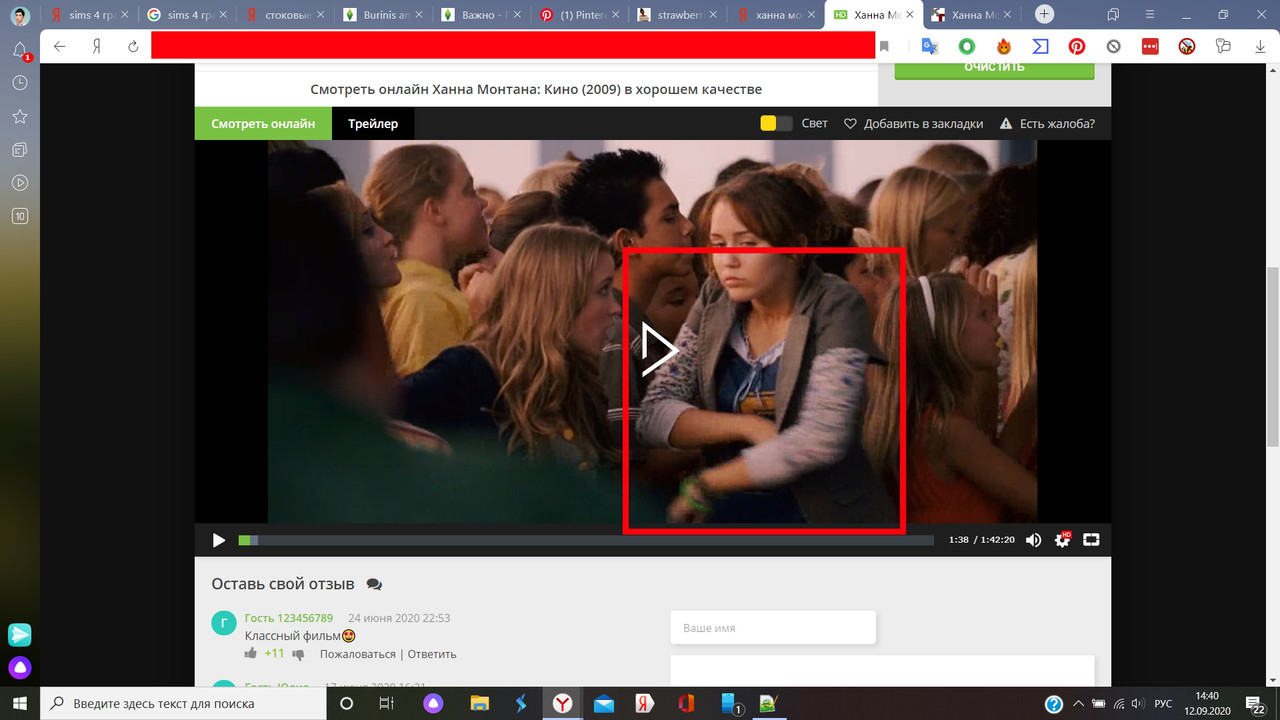The image size is (1280, 720).
Task: Open Task View on taskbar
Action: pyautogui.click(x=386, y=703)
